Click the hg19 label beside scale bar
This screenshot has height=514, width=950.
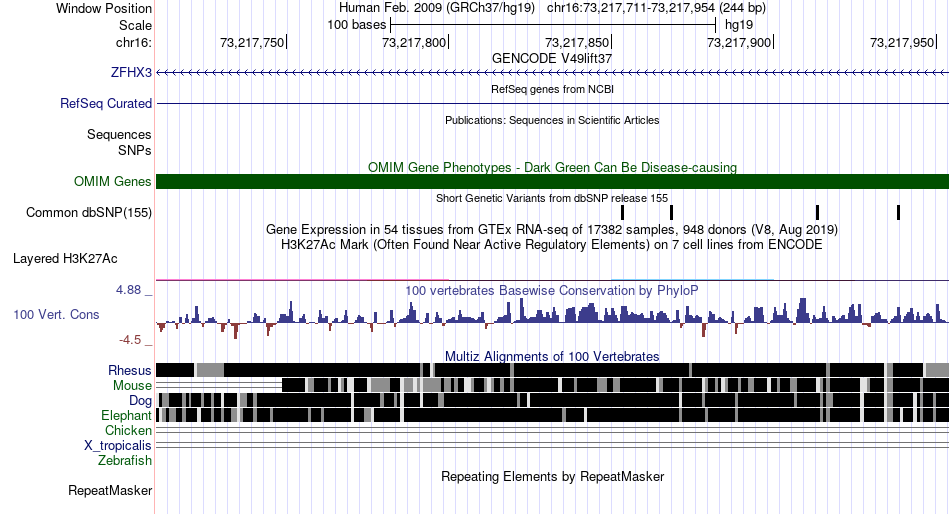click(x=739, y=25)
